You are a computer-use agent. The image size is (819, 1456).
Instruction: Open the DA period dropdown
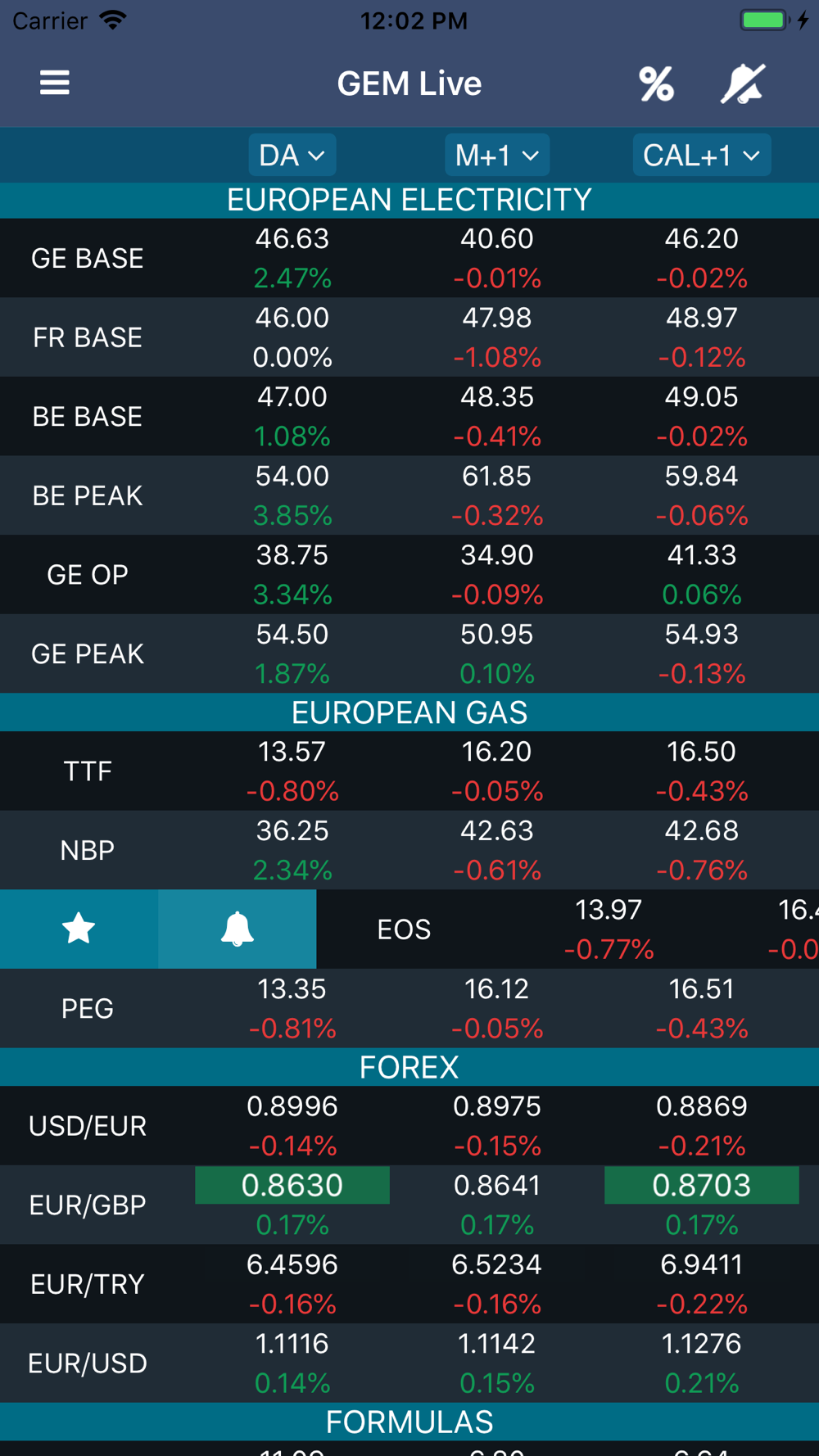[292, 155]
